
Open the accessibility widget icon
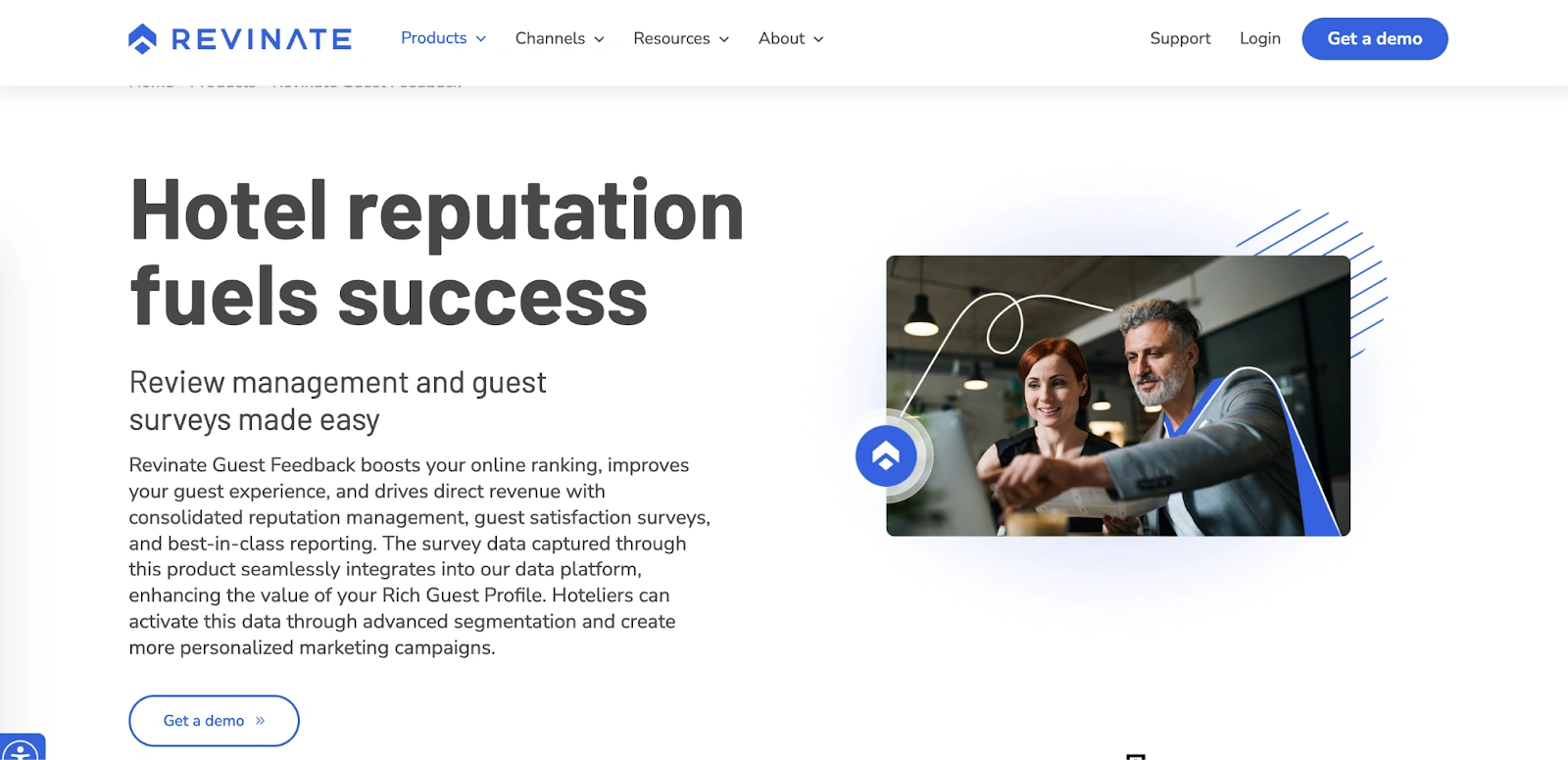pos(22,749)
